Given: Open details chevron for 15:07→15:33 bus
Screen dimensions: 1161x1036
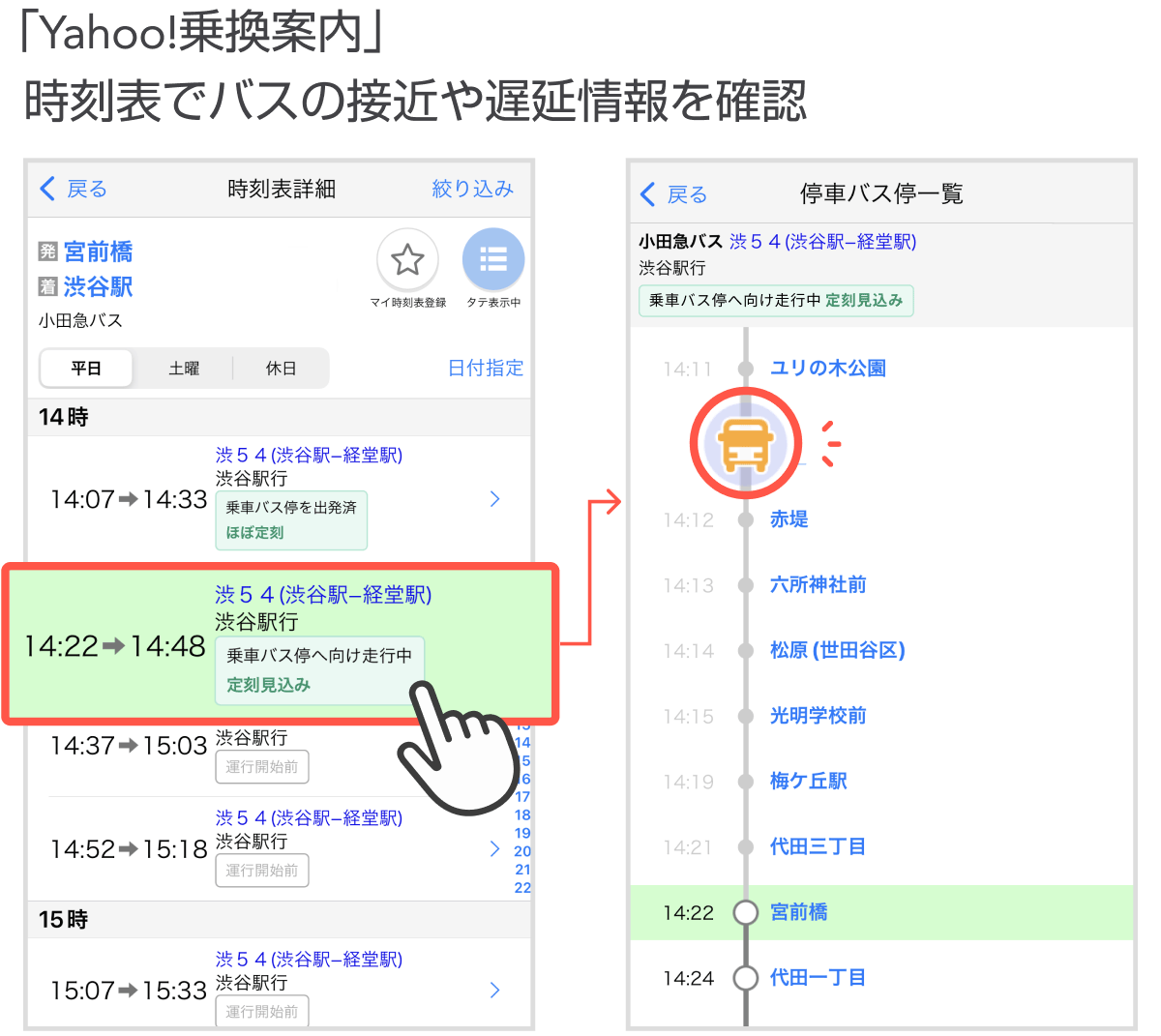Looking at the screenshot, I should click(494, 990).
